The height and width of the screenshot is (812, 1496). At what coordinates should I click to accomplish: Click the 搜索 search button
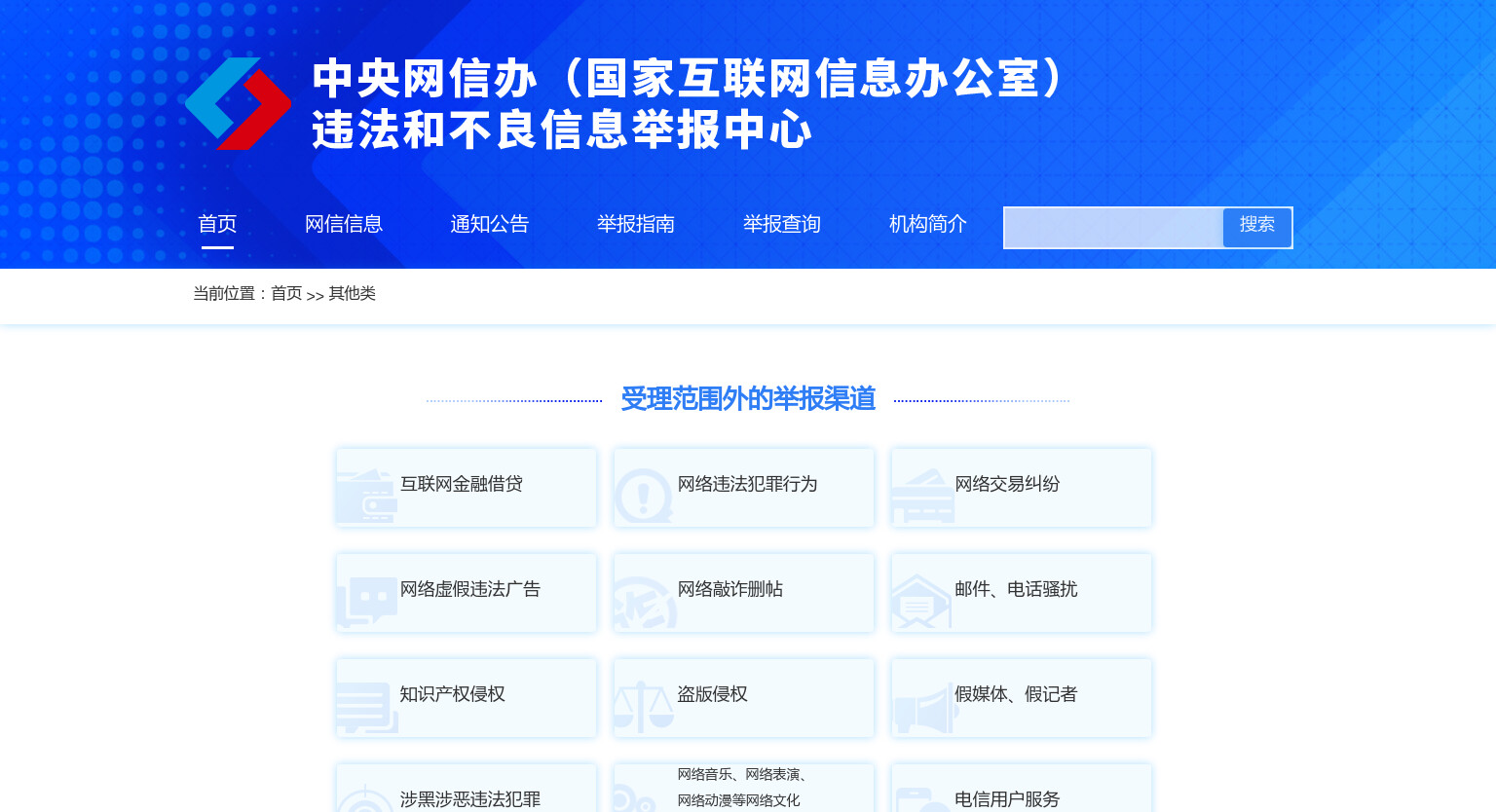click(x=1257, y=228)
